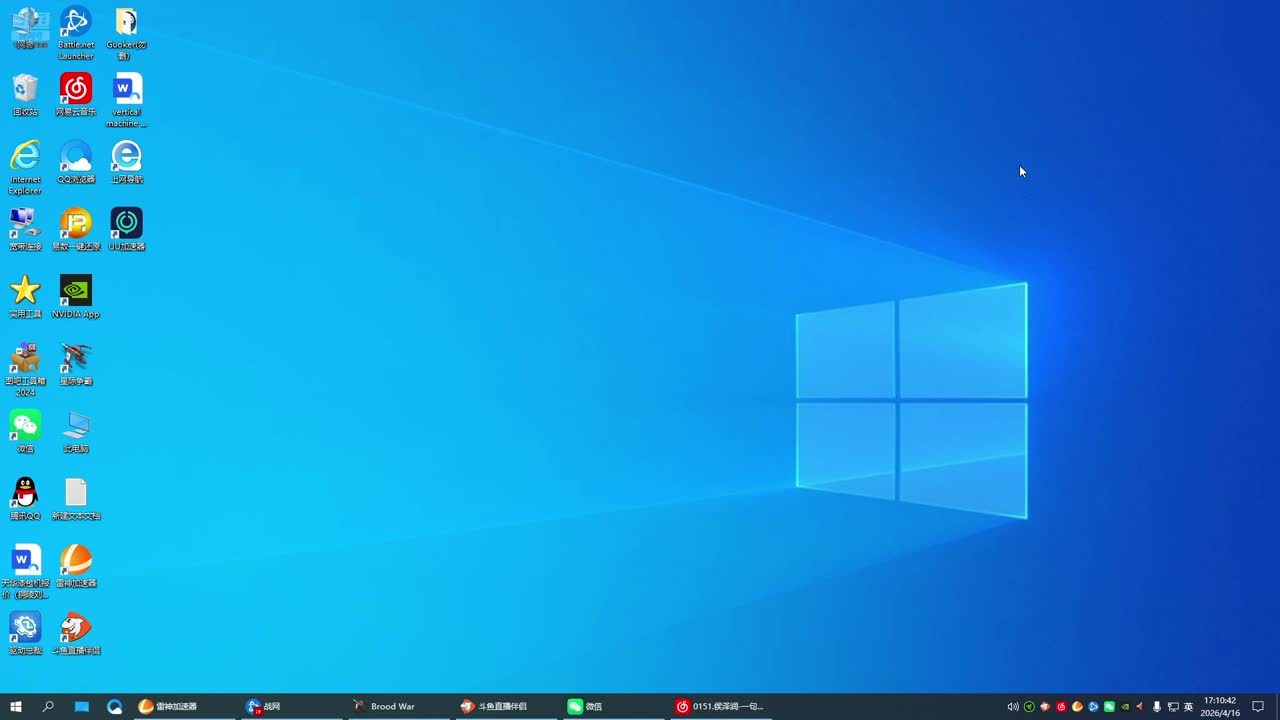This screenshot has width=1280, height=720.
Task: Open the notification center in the taskbar
Action: [x=1258, y=706]
